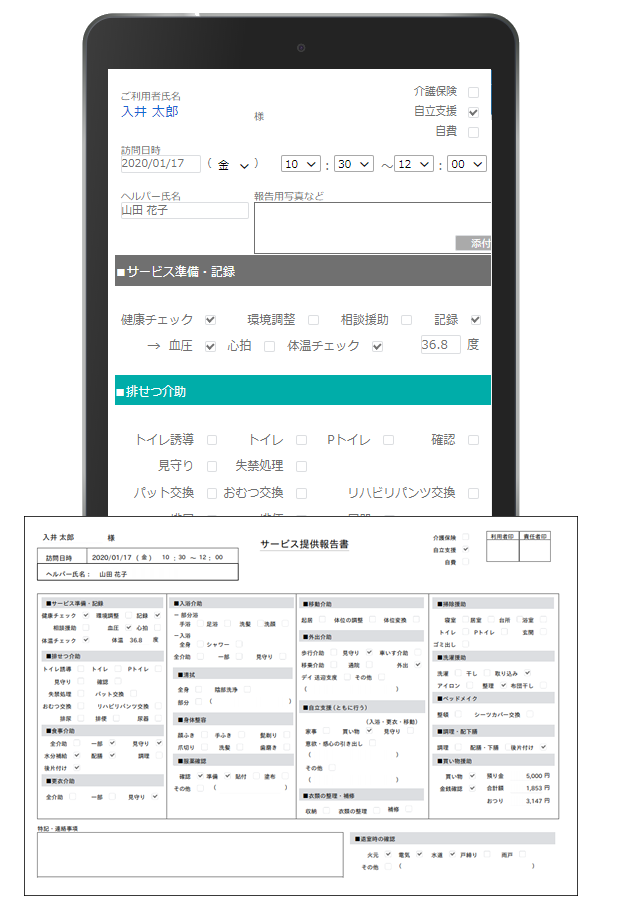Check the トイレ誘導 checkbox
This screenshot has width=630, height=900.
click(211, 440)
